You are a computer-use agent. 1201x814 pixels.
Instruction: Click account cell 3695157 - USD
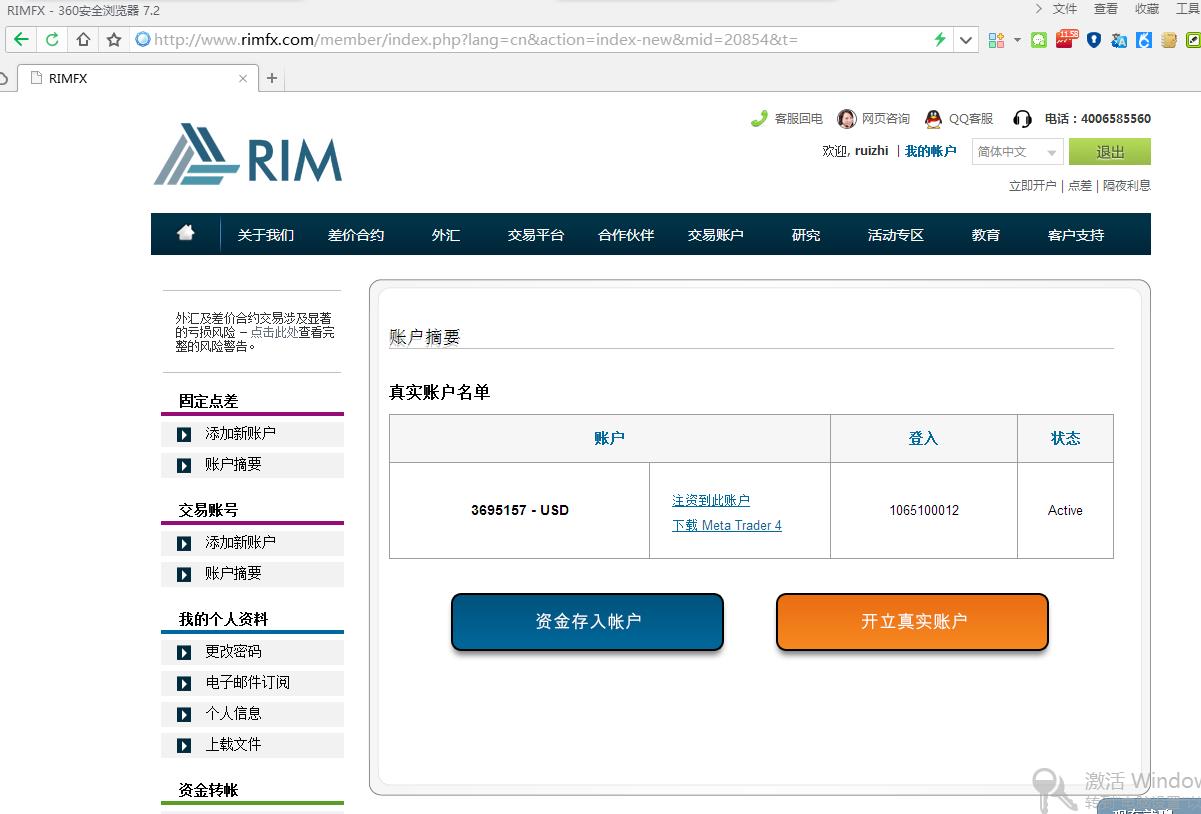(520, 510)
